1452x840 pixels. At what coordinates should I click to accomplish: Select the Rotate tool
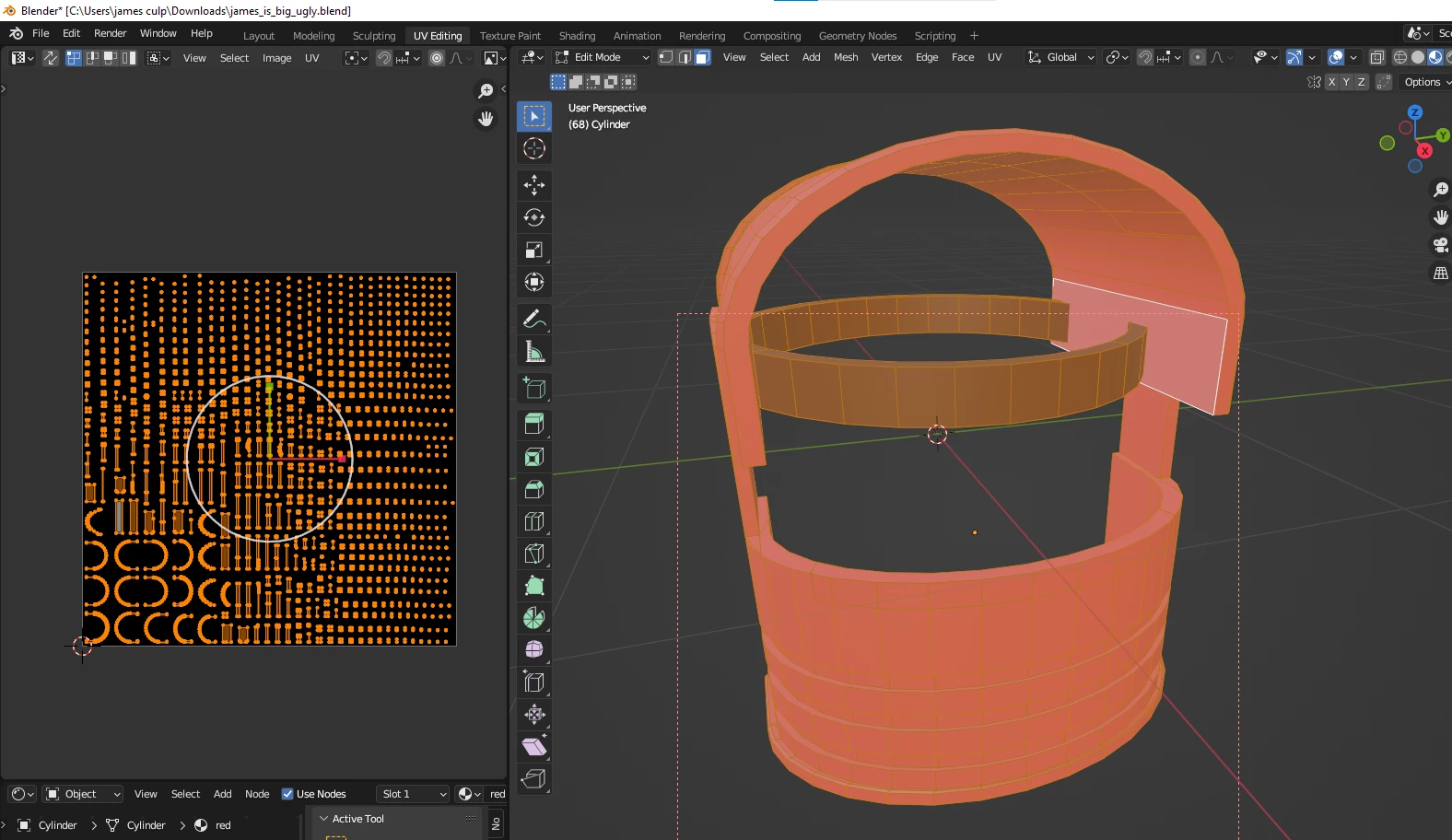534,217
